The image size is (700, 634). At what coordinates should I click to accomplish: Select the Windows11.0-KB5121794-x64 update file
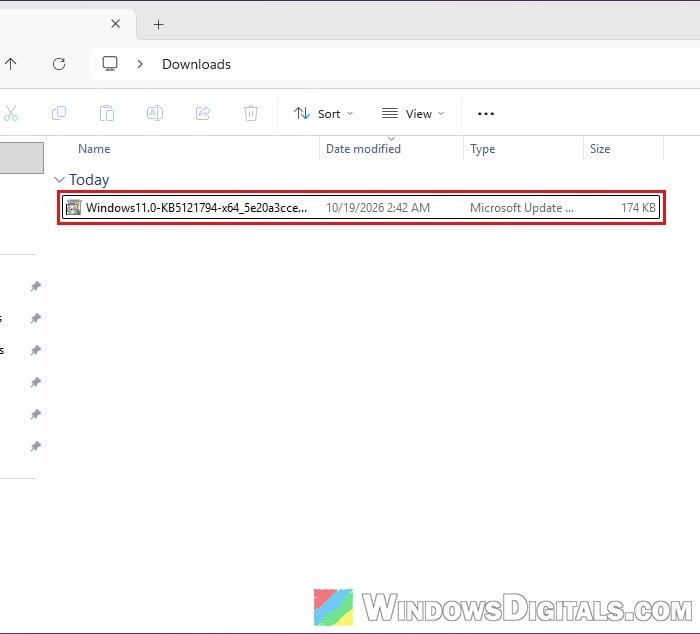tap(361, 208)
